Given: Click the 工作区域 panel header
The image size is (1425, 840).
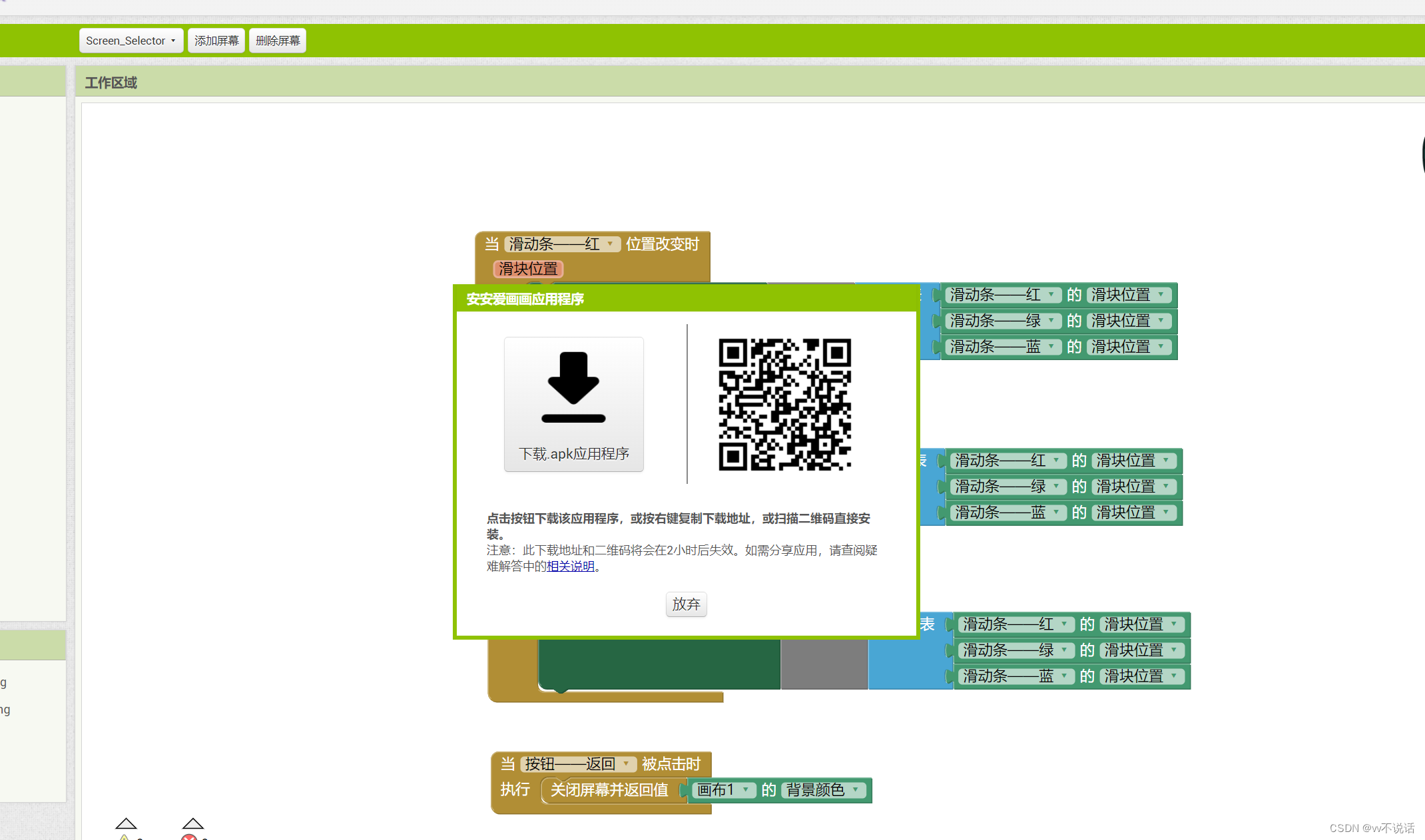Looking at the screenshot, I should click(111, 83).
